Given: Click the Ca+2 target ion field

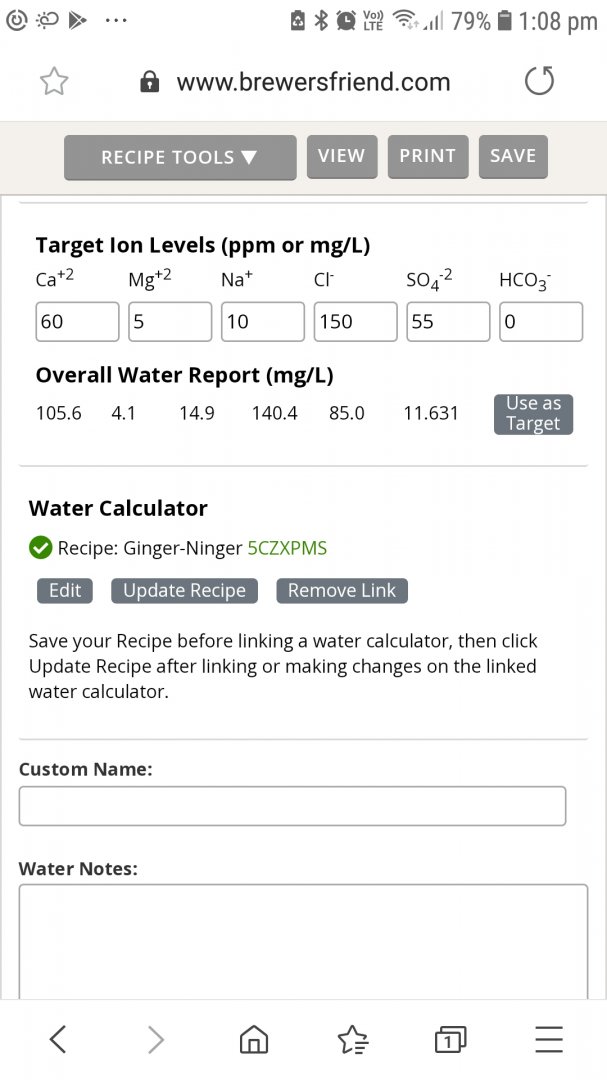Looking at the screenshot, I should pyautogui.click(x=77, y=322).
